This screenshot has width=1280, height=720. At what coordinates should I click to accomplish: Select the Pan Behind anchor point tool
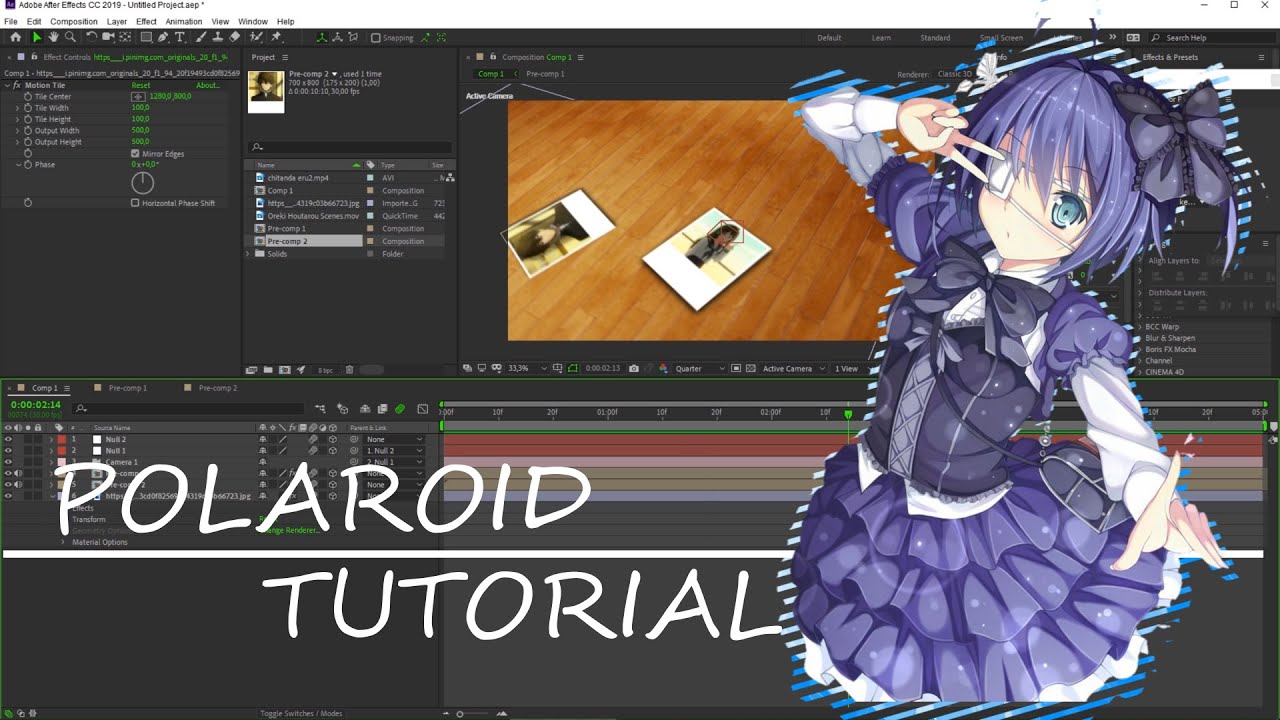(x=125, y=37)
